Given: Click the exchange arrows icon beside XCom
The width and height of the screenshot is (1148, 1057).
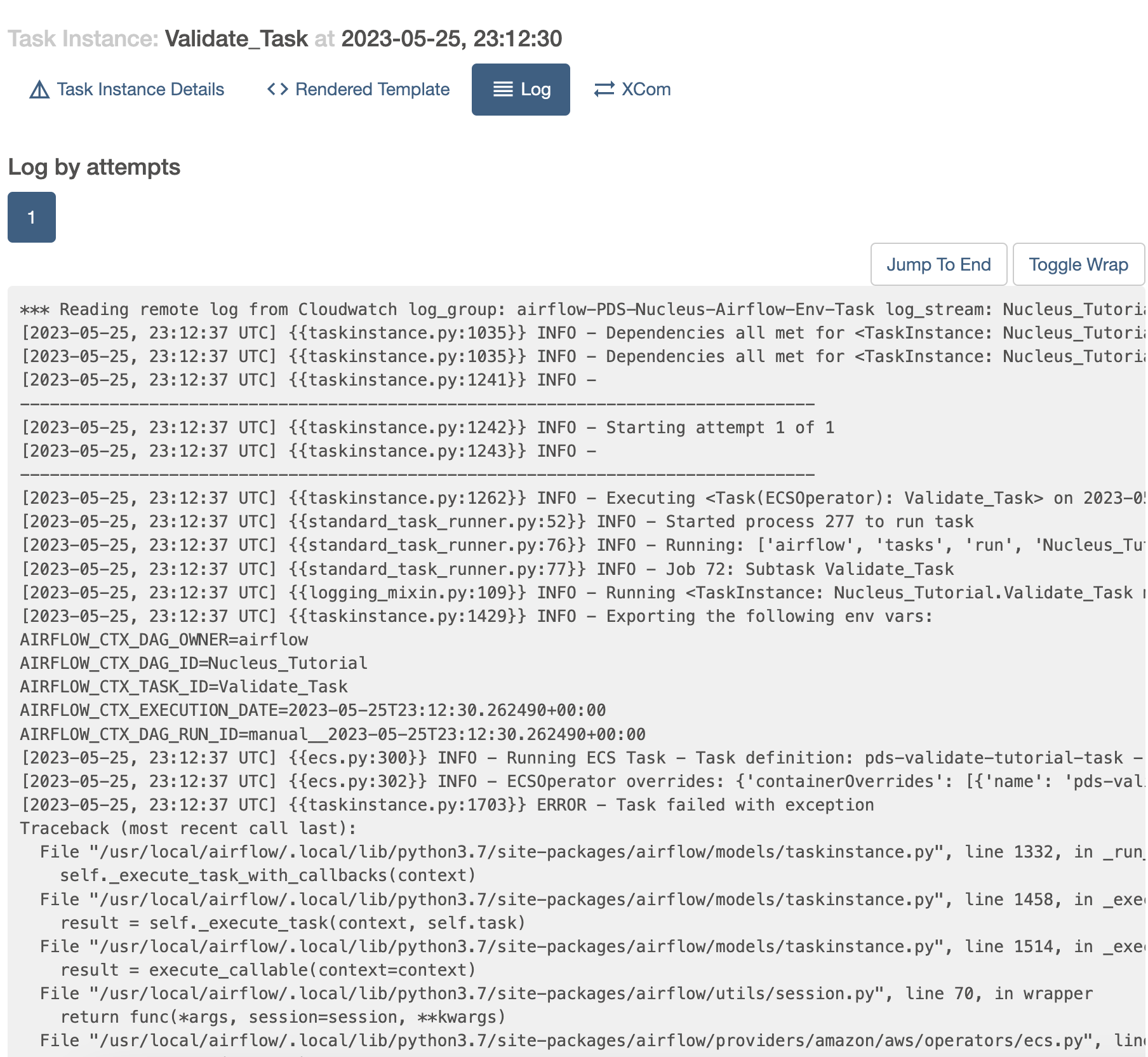Looking at the screenshot, I should coord(604,90).
